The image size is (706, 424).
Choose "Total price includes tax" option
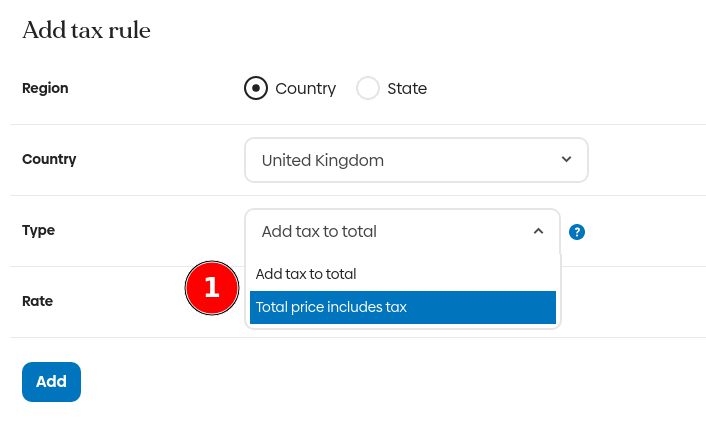(331, 307)
